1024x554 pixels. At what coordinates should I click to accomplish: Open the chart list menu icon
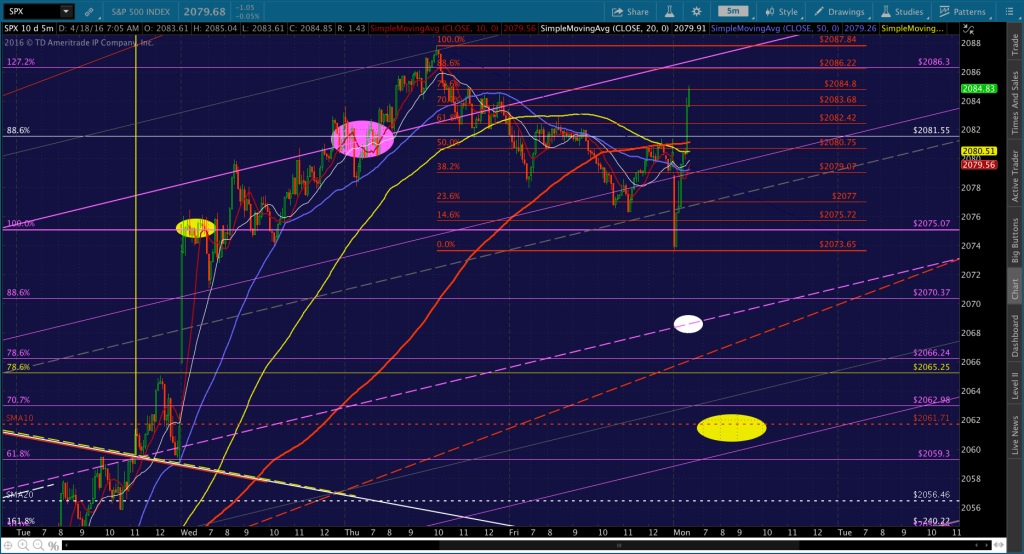[1009, 12]
